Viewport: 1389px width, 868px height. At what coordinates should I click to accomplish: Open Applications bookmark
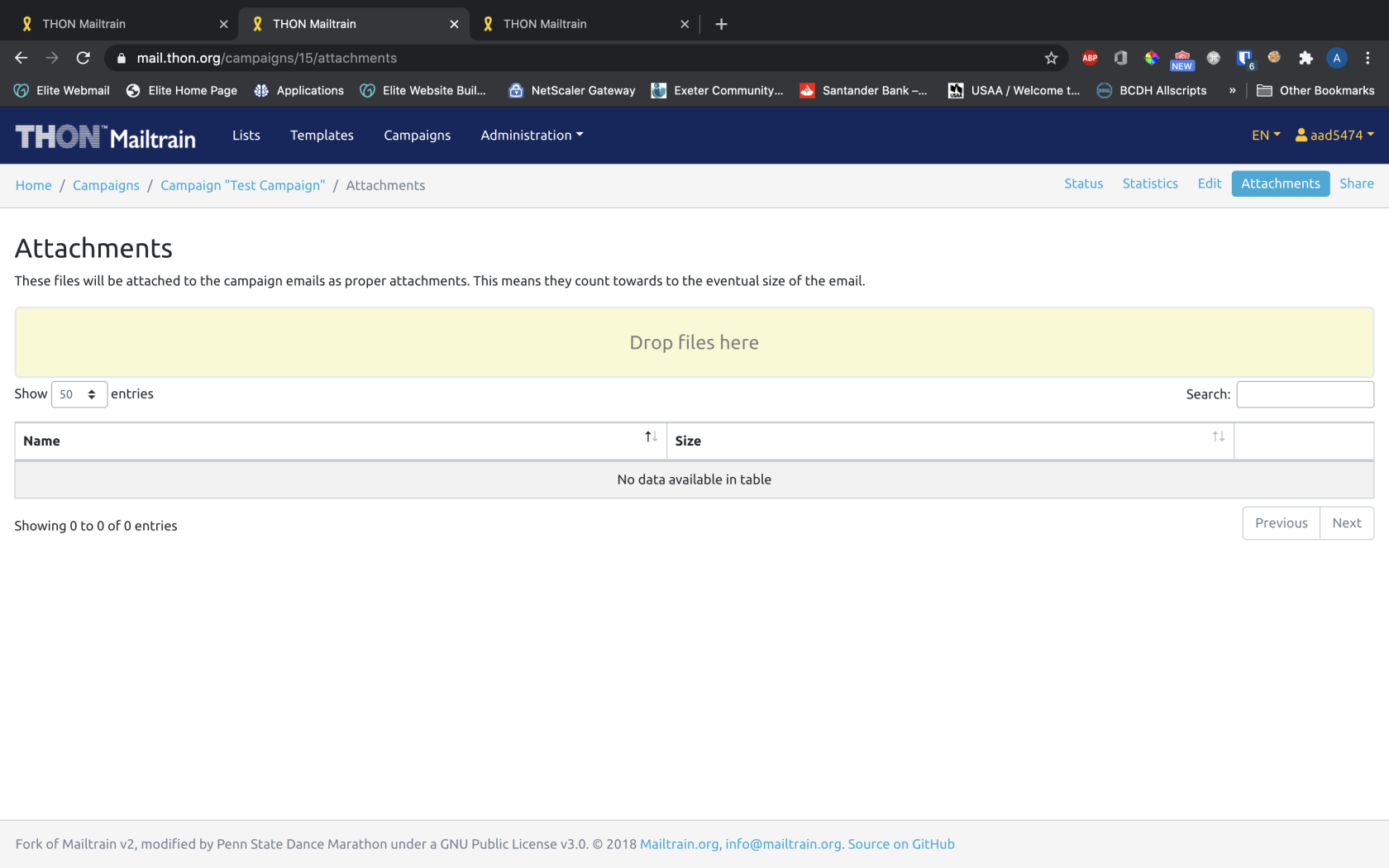point(298,90)
